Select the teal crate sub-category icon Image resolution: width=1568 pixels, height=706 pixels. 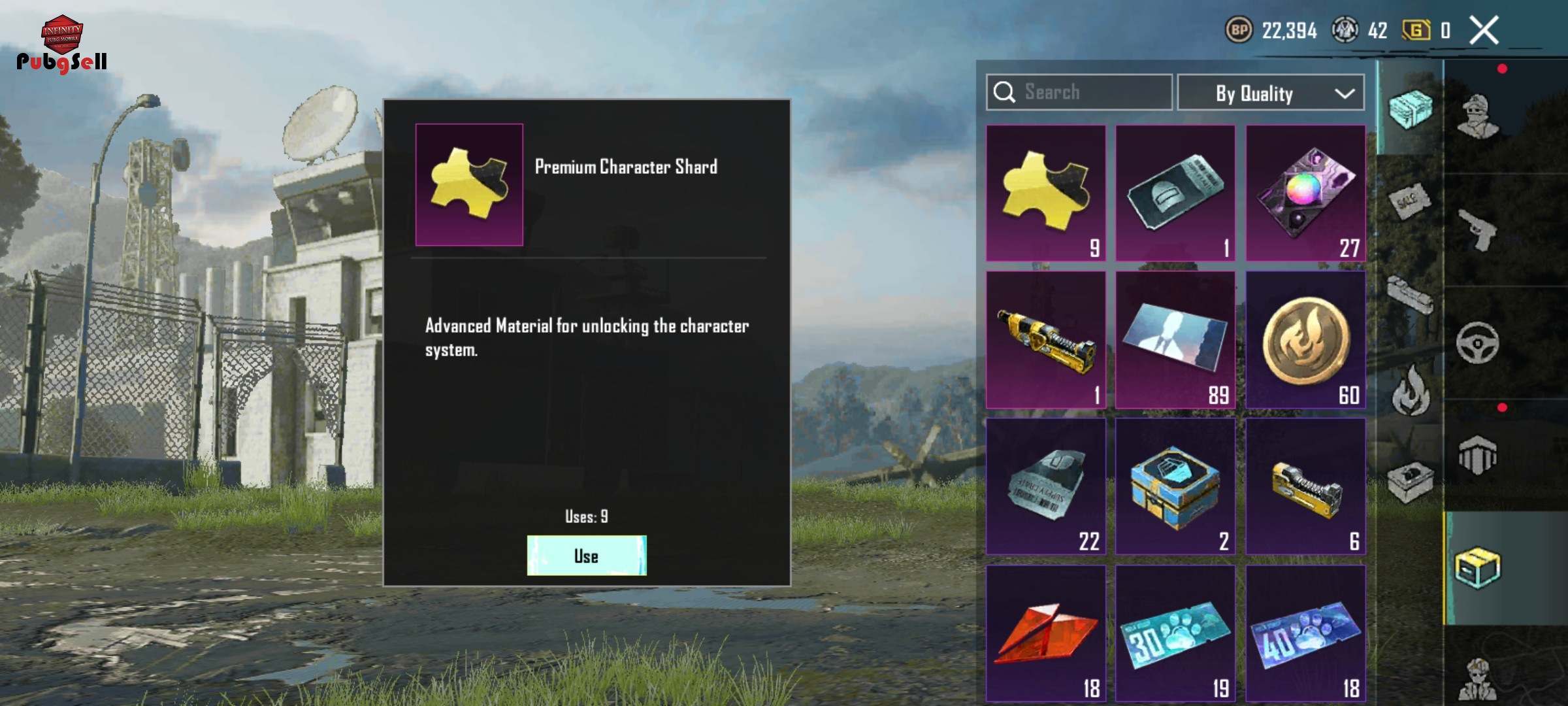click(1410, 109)
